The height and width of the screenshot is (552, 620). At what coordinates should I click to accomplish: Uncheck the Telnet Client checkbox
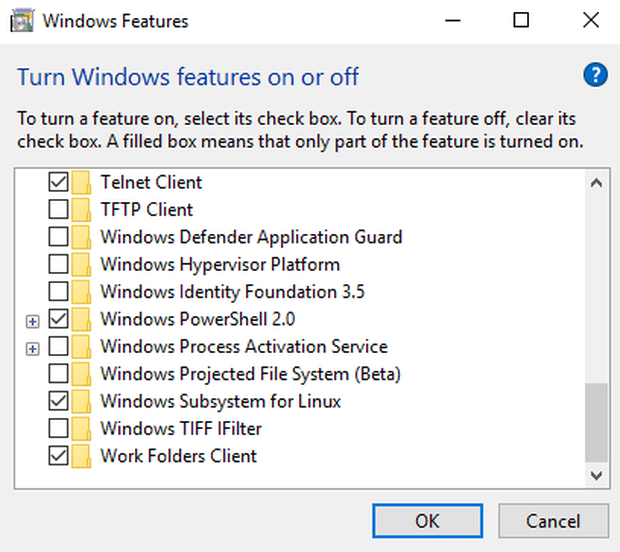pyautogui.click(x=59, y=182)
